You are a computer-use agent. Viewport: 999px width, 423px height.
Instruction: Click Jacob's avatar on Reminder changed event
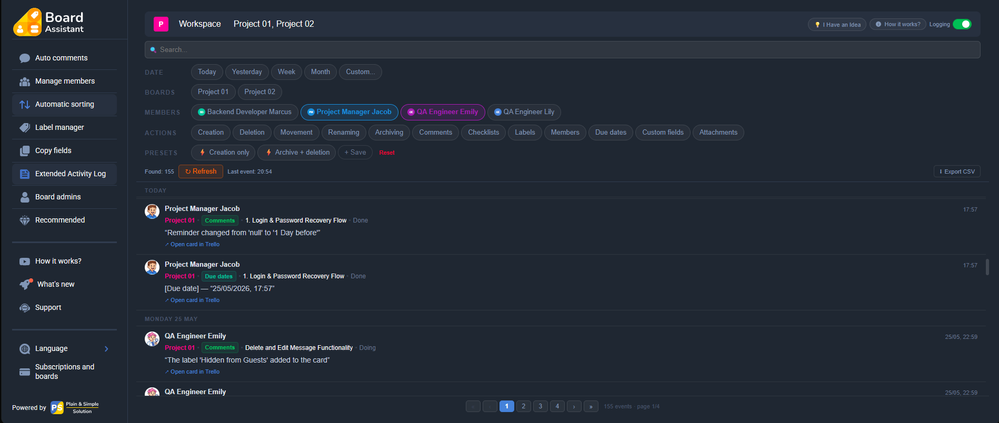point(152,212)
